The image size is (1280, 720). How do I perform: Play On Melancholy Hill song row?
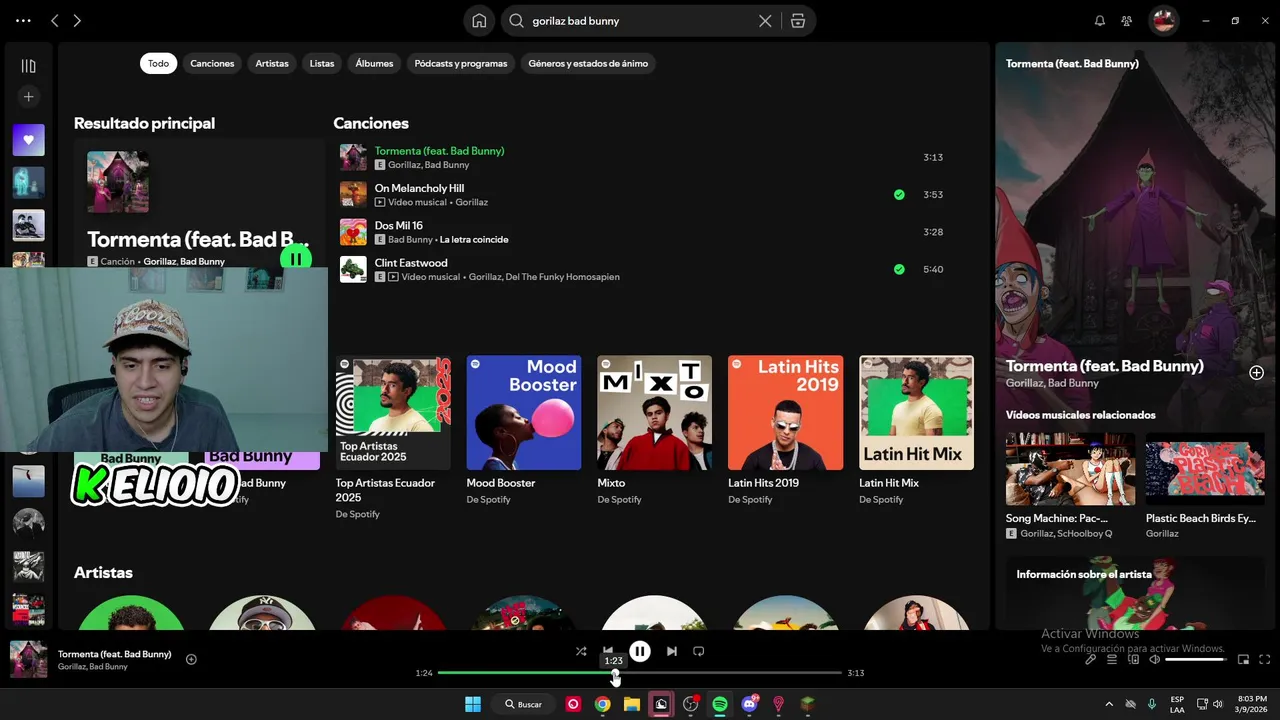[x=646, y=194]
